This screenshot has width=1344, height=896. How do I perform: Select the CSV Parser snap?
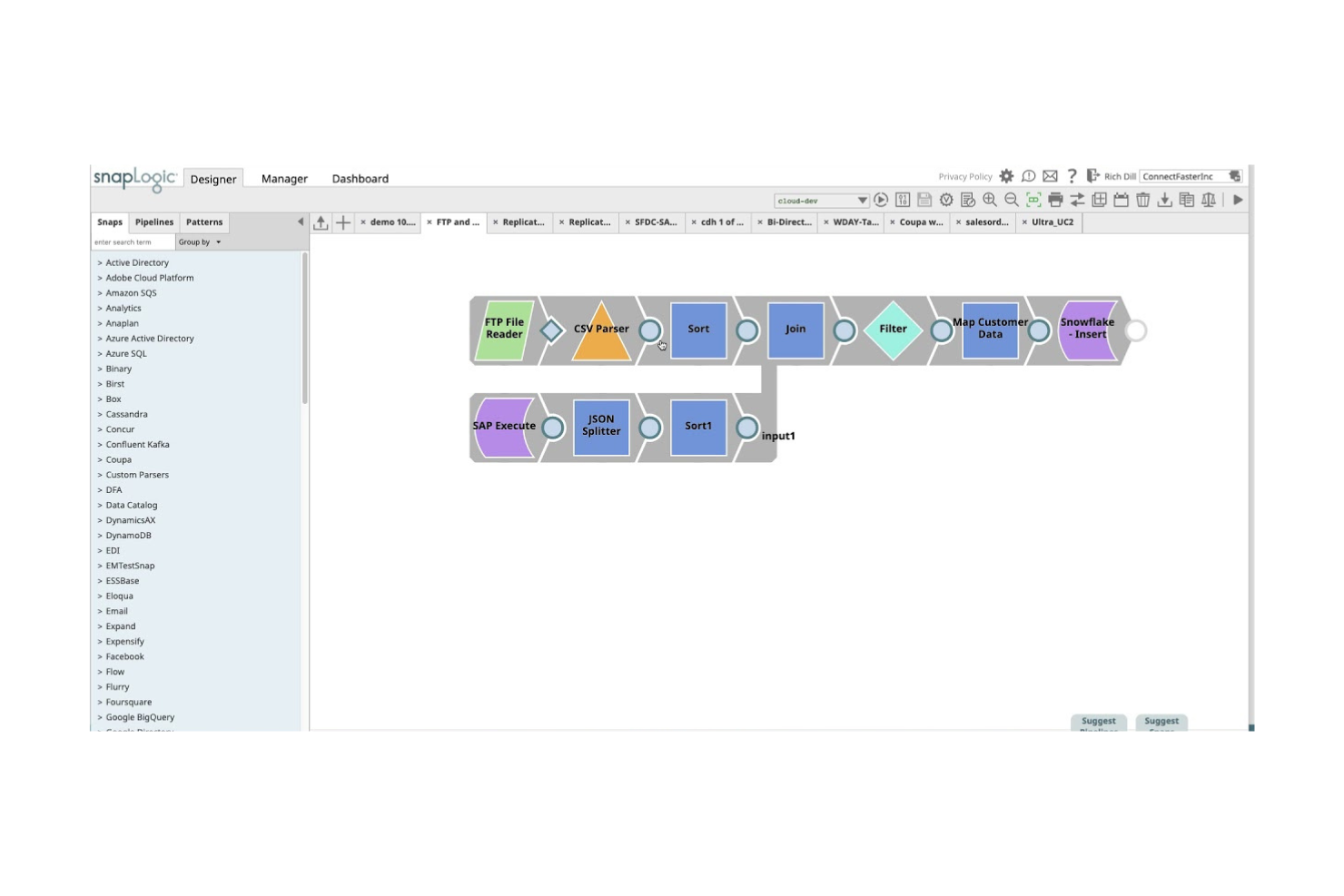[x=601, y=330]
